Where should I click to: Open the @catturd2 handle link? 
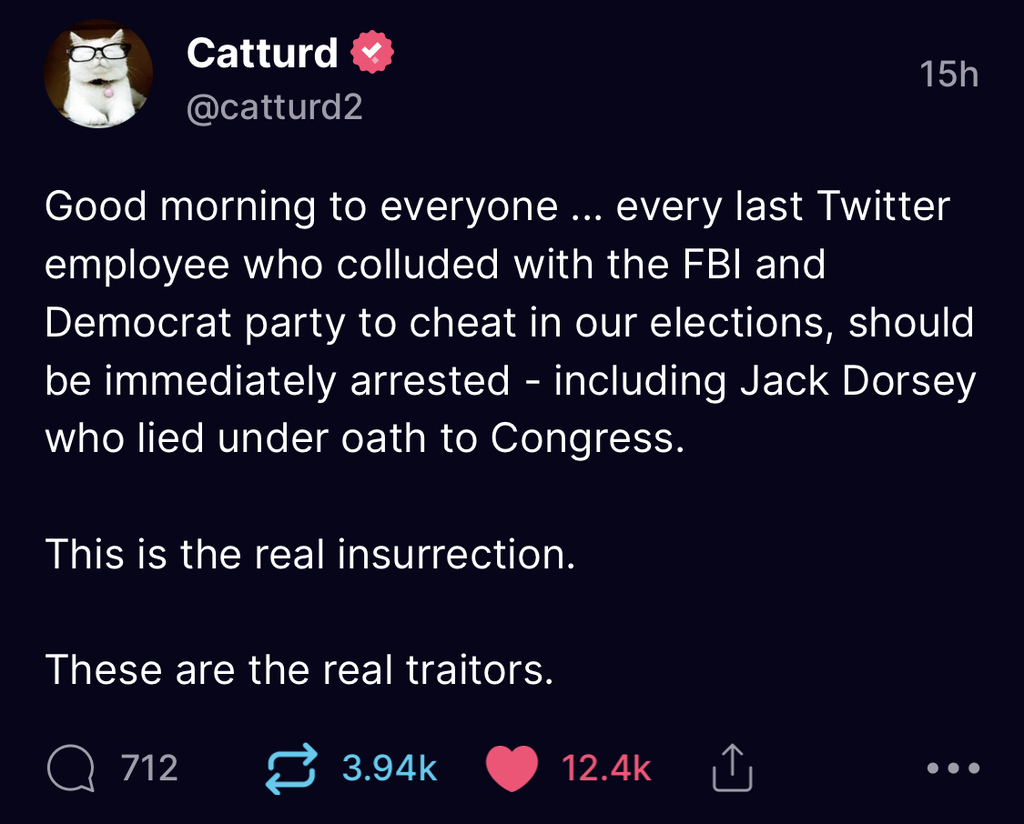coord(274,107)
